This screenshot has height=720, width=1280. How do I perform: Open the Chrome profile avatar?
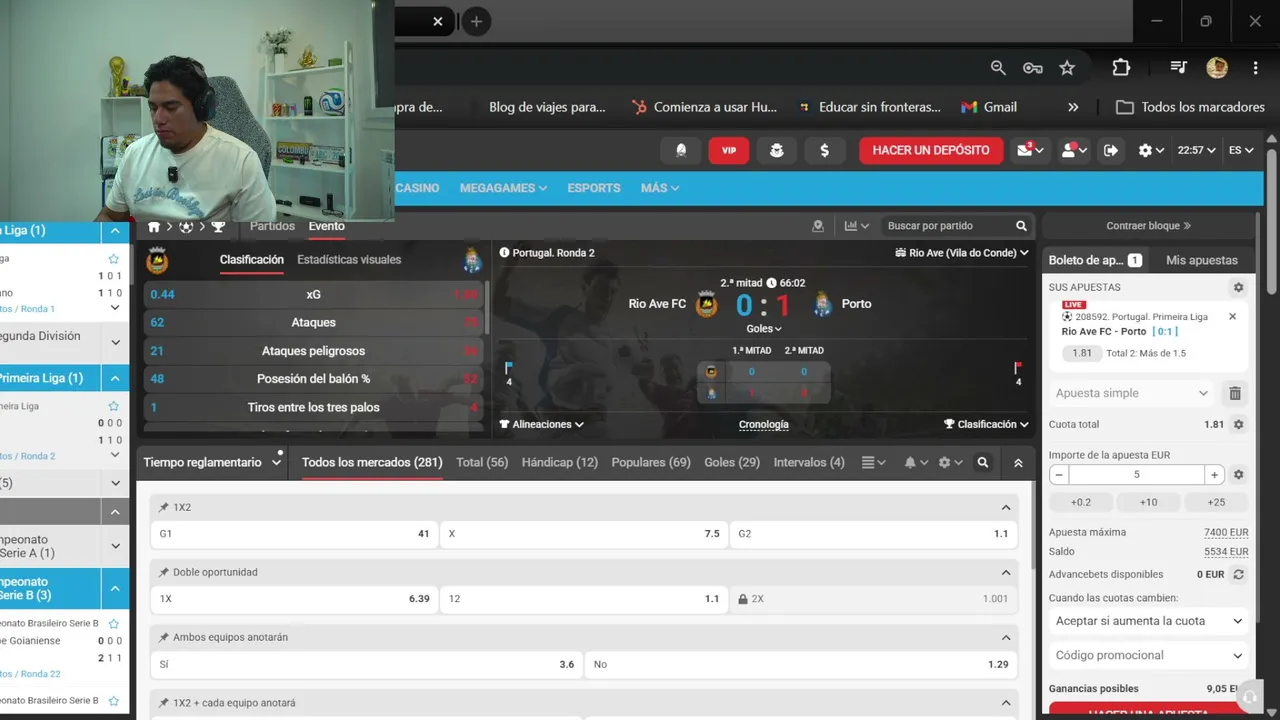1217,67
